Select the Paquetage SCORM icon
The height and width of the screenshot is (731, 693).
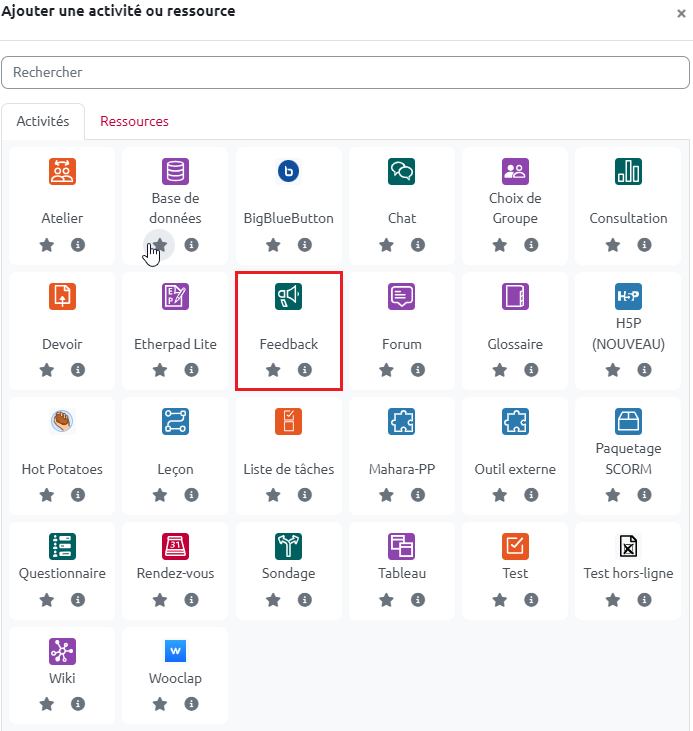[x=628, y=422]
